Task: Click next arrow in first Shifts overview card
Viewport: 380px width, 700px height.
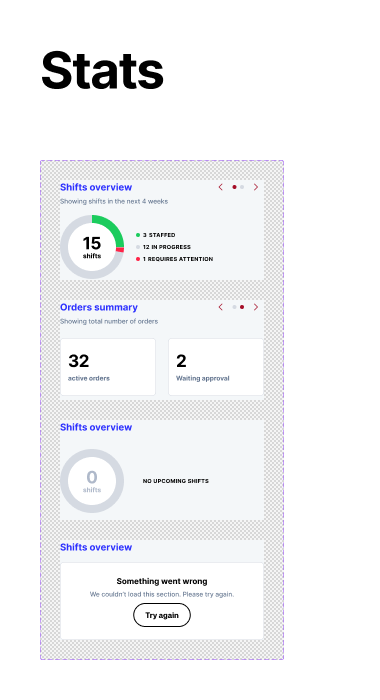Action: (256, 187)
